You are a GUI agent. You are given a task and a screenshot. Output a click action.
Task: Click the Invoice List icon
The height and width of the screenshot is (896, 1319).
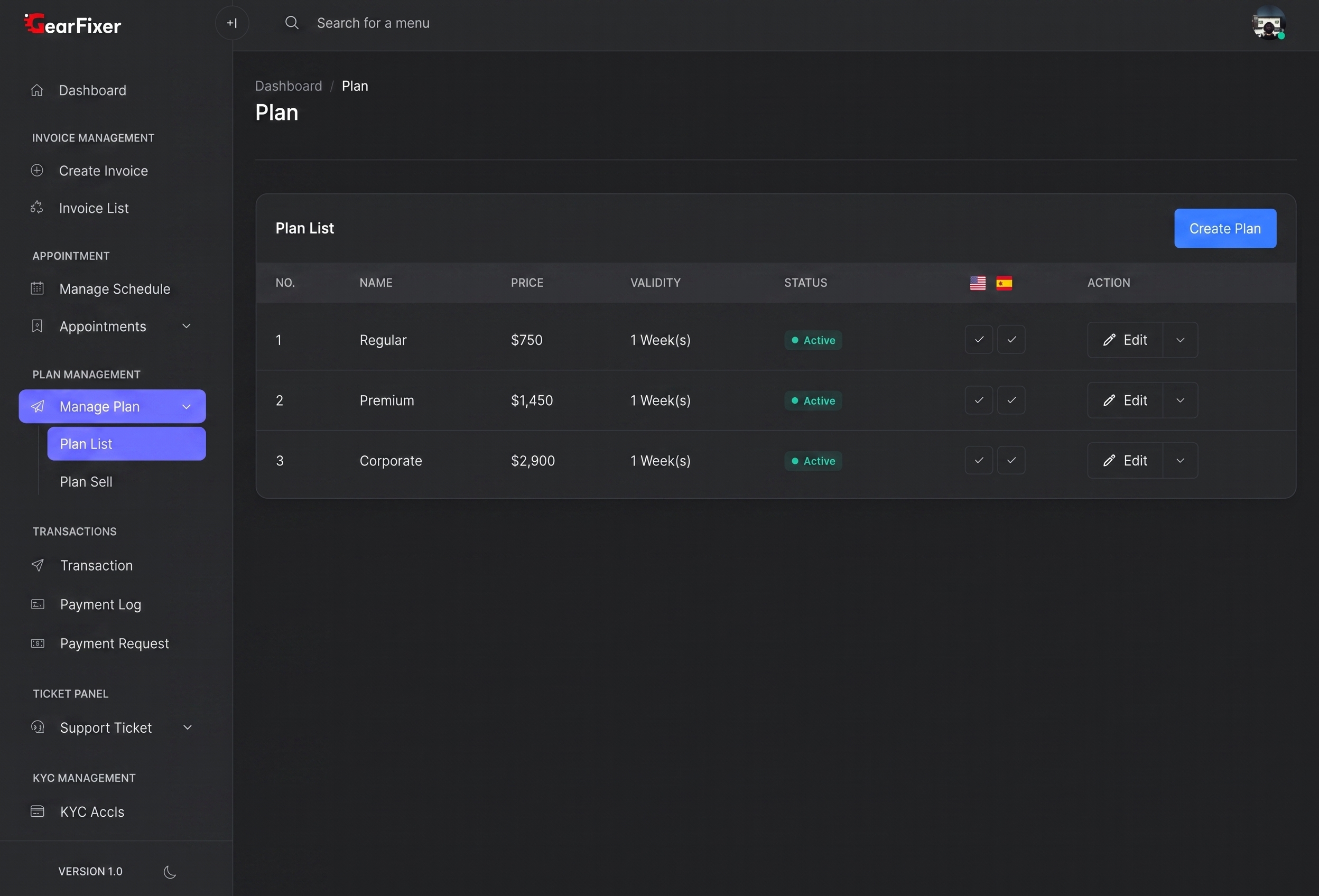37,208
